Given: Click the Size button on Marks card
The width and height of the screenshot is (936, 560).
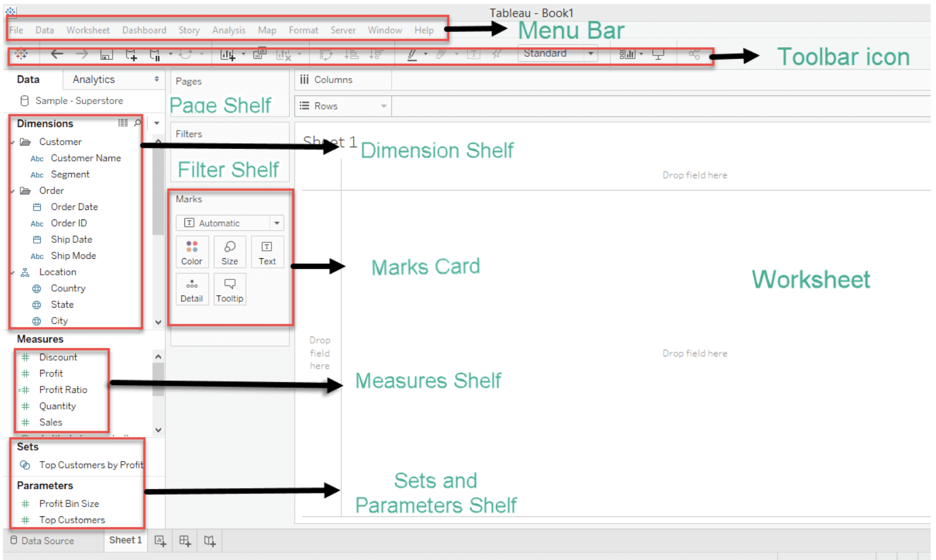Looking at the screenshot, I should (229, 252).
